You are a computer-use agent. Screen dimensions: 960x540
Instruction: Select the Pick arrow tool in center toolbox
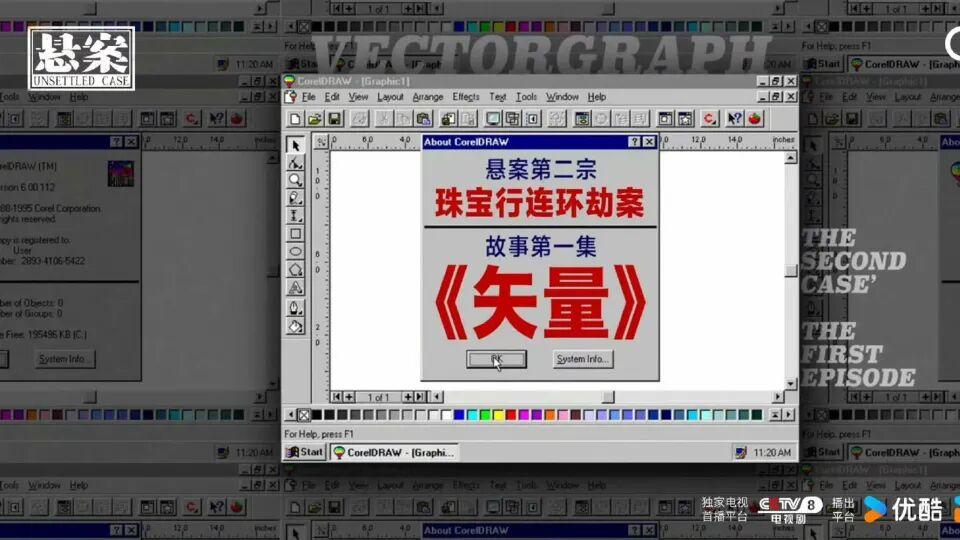point(295,145)
